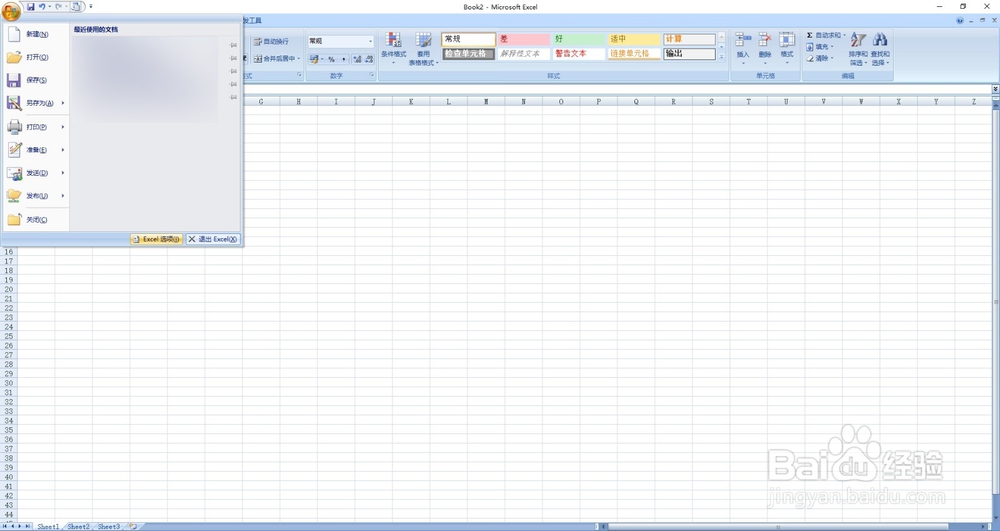Viewport: 1000px width, 531px height.
Task: Pin the fifth recent document
Action: [233, 97]
